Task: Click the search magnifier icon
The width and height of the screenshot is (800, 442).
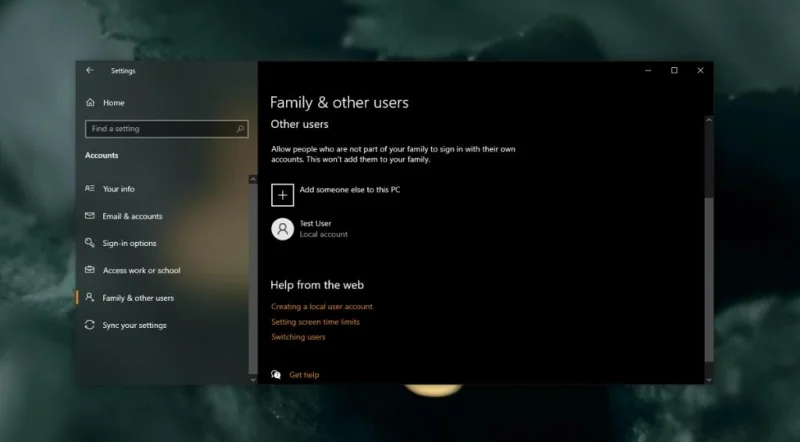Action: pos(240,129)
